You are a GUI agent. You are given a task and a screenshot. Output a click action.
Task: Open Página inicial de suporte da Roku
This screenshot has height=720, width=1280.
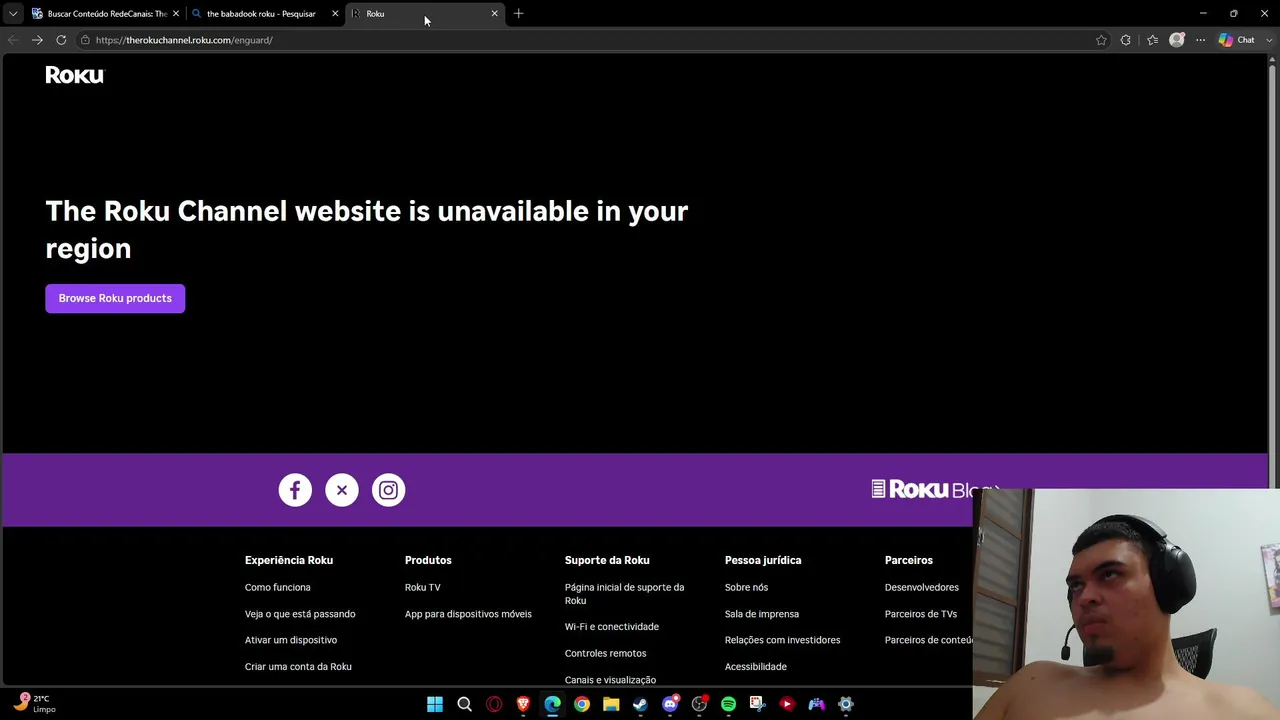pos(625,594)
